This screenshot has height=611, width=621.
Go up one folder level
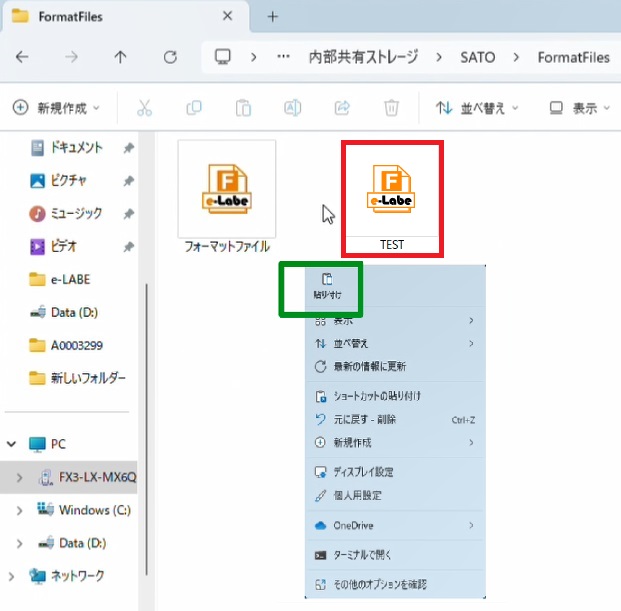(120, 57)
